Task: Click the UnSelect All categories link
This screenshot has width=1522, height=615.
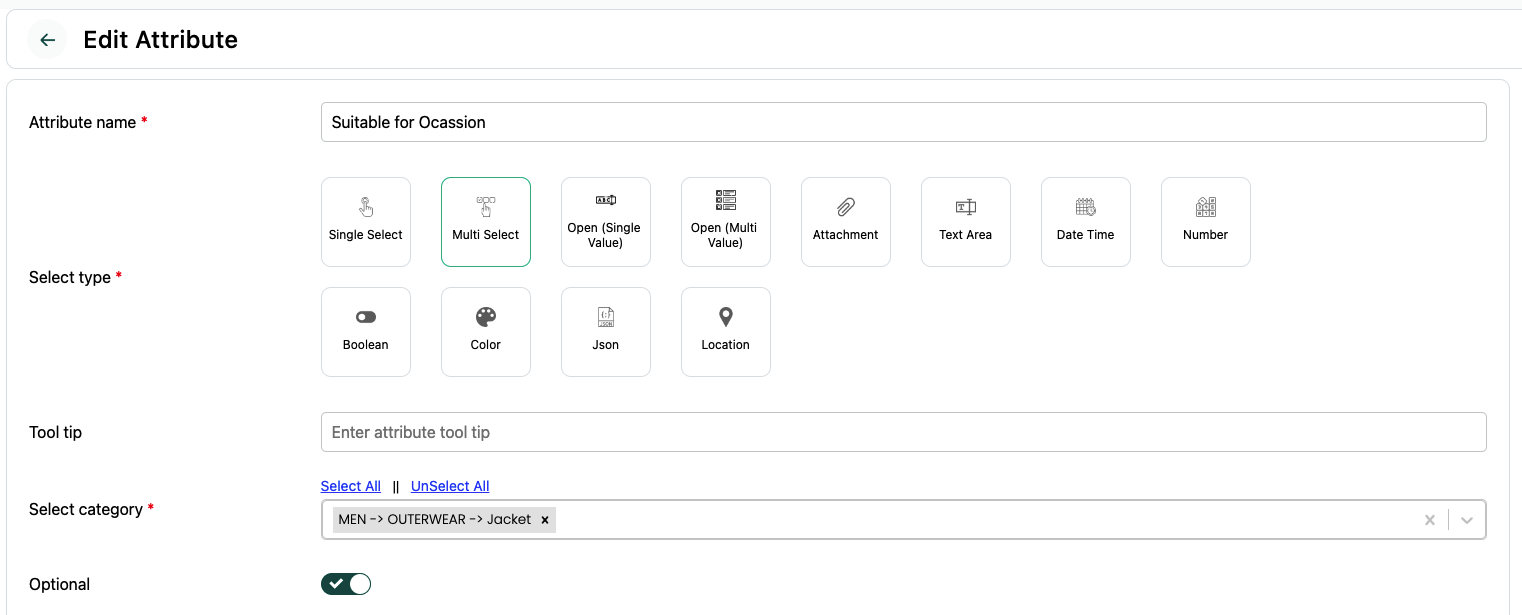Action: coord(449,486)
